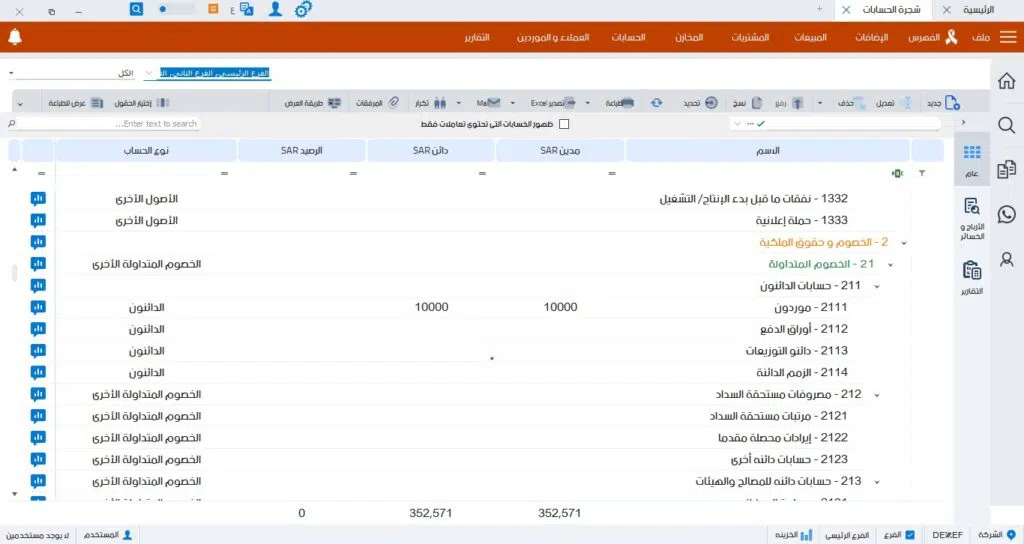The height and width of the screenshot is (544, 1024).
Task: Collapse the 211 - حسابات الدائنون node
Action: pos(876,286)
